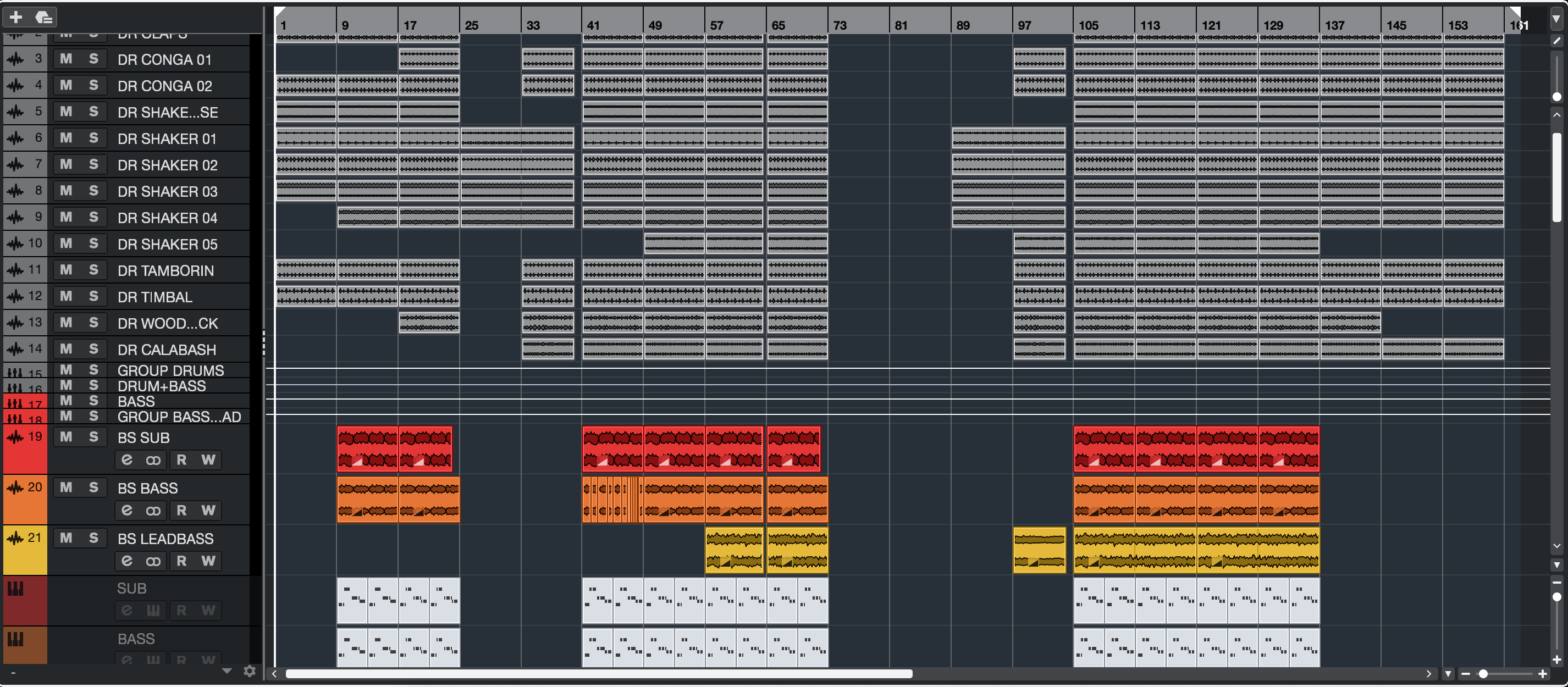Click the vertical zoom-in plus icon

[x=1556, y=659]
